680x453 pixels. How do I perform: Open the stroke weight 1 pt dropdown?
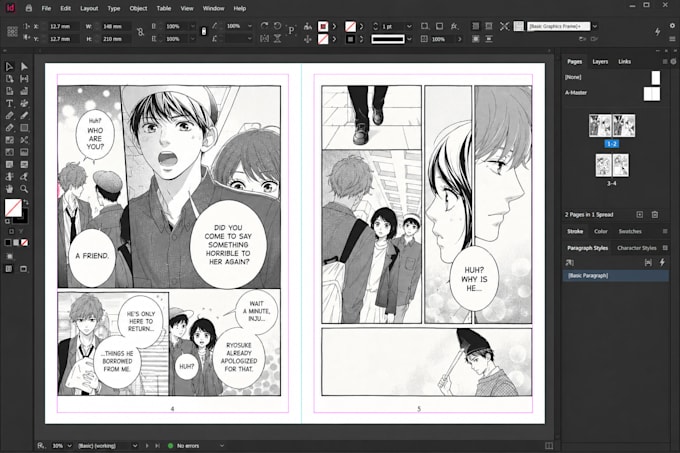(409, 26)
